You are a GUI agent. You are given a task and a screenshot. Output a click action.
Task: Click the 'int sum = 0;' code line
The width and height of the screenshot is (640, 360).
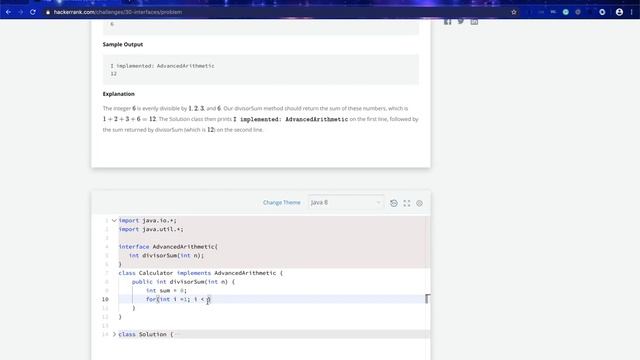(x=166, y=291)
